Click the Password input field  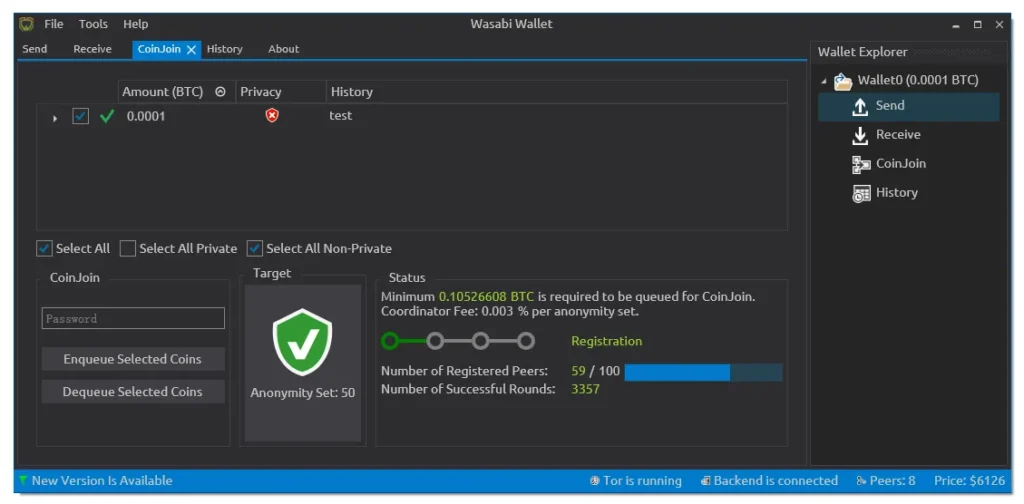[133, 318]
